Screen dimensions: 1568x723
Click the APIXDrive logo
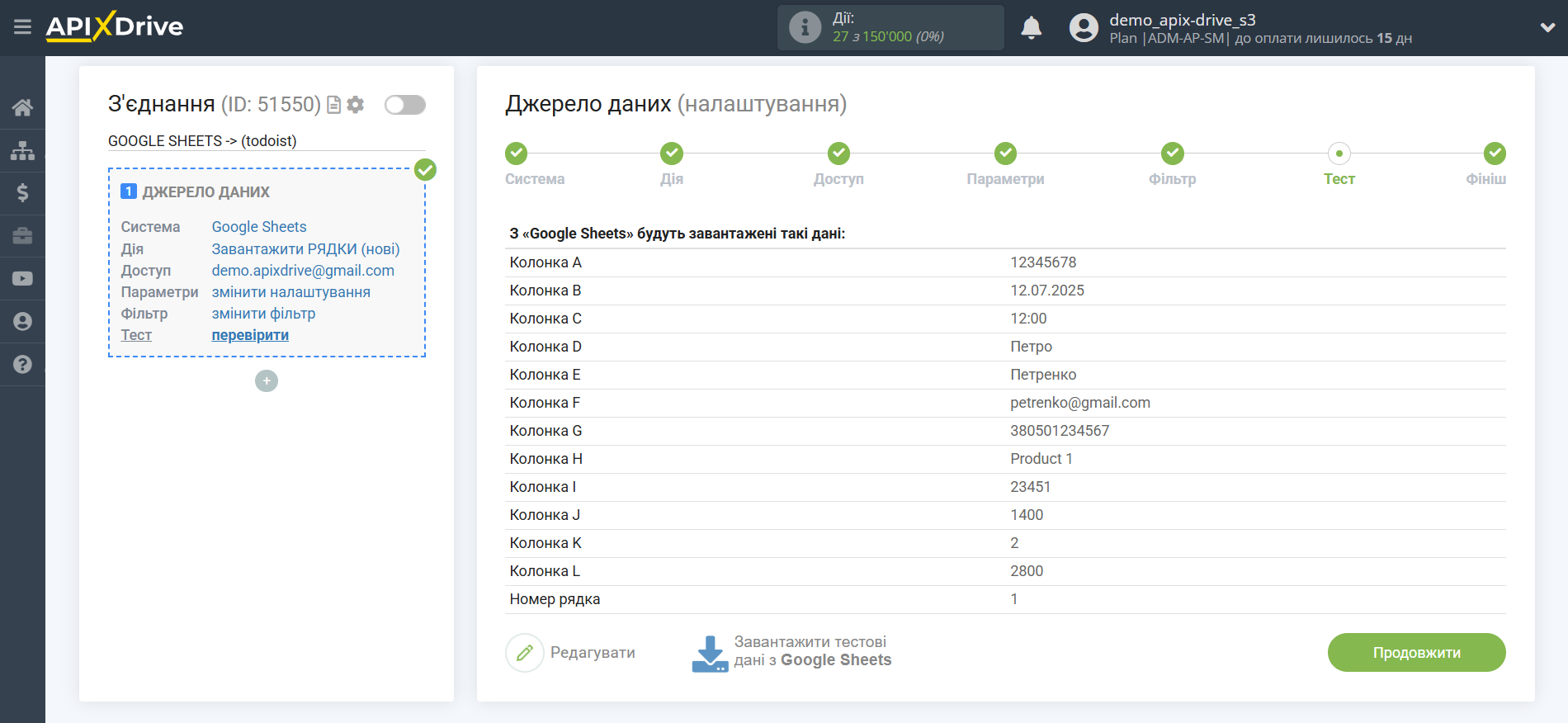click(x=115, y=26)
